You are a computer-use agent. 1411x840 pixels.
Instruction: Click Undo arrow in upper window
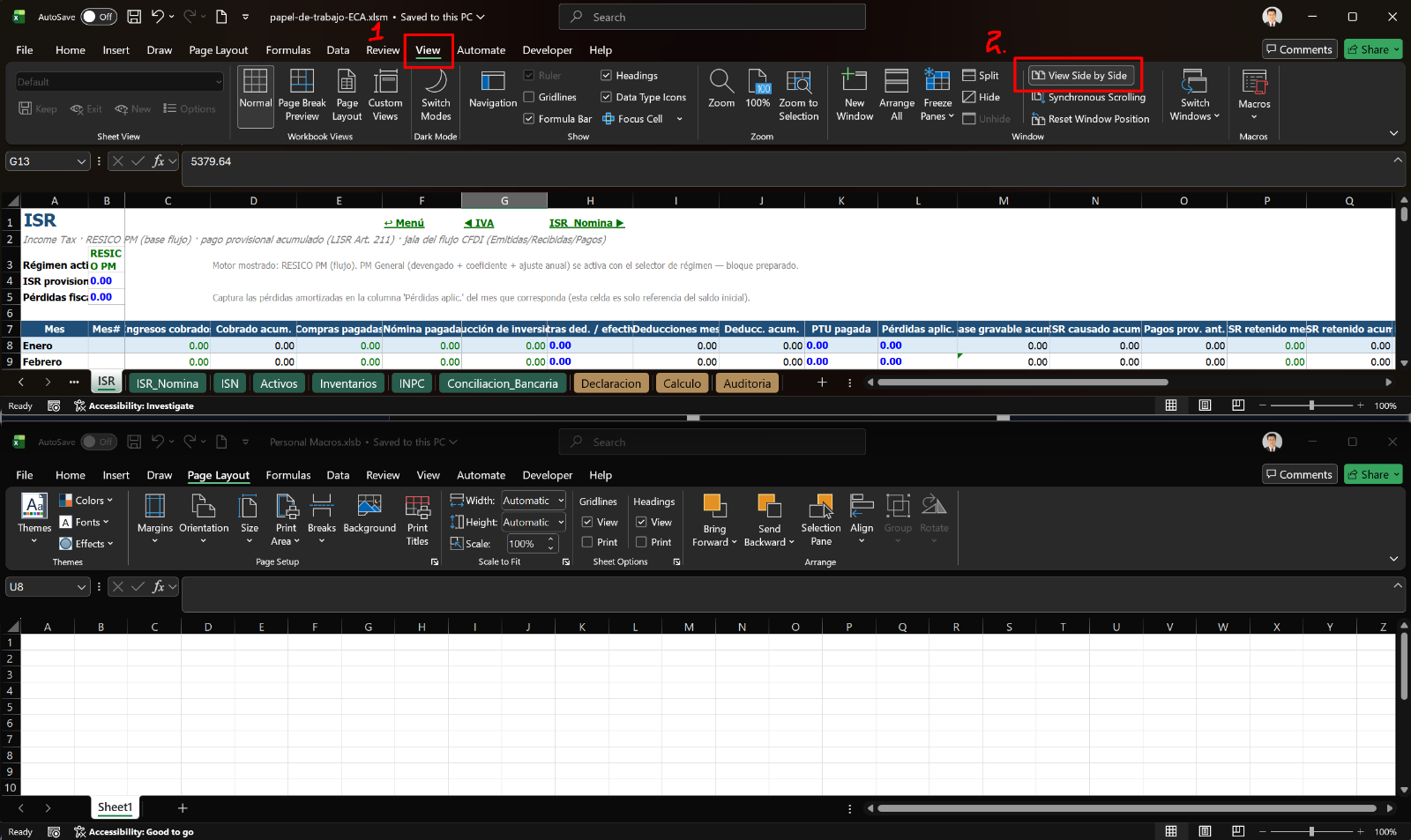[158, 17]
